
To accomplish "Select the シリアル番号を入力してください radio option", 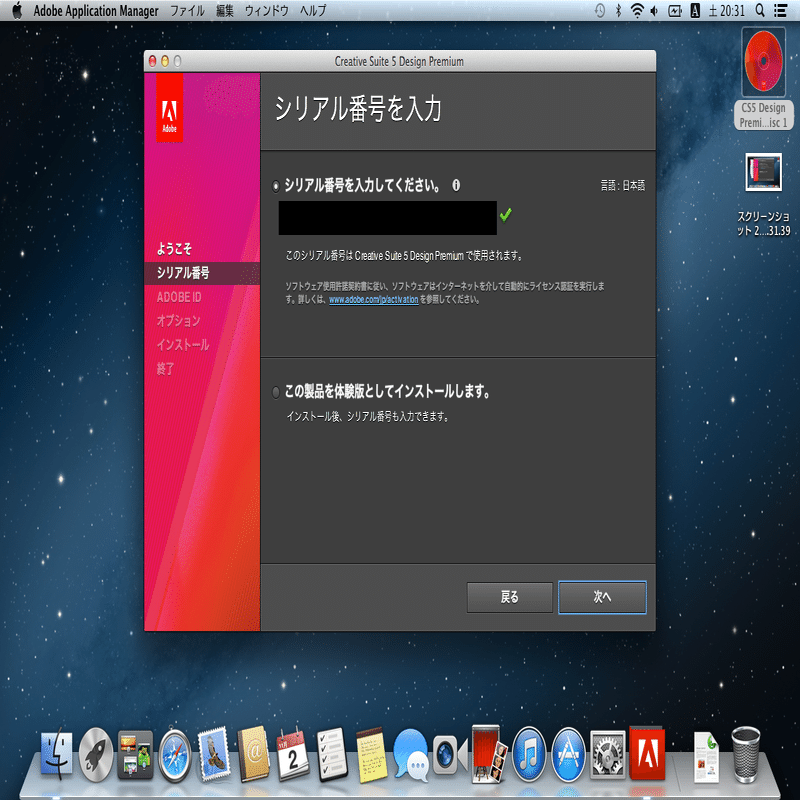I will point(275,185).
